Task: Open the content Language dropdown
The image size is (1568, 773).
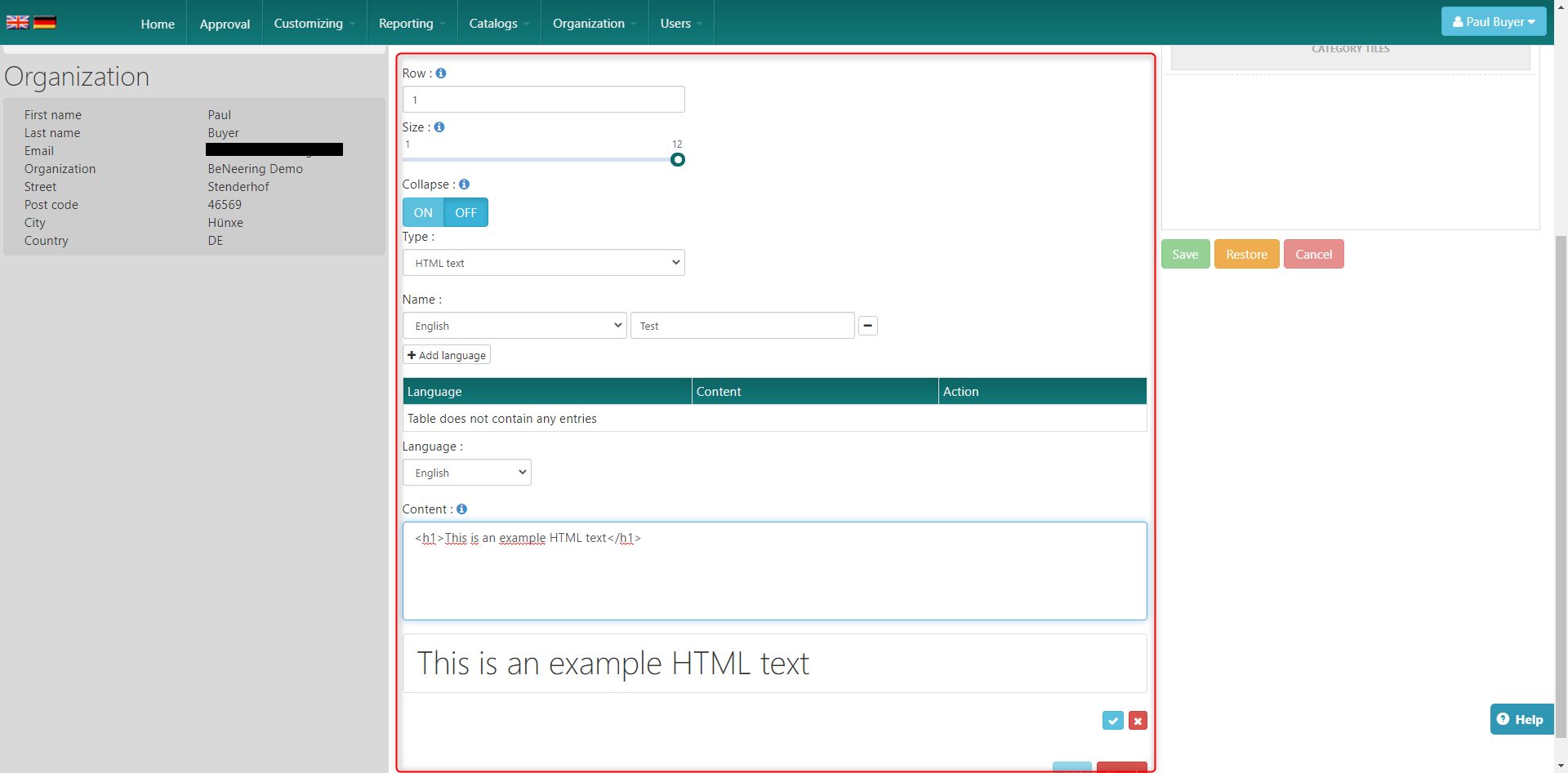Action: (x=466, y=473)
